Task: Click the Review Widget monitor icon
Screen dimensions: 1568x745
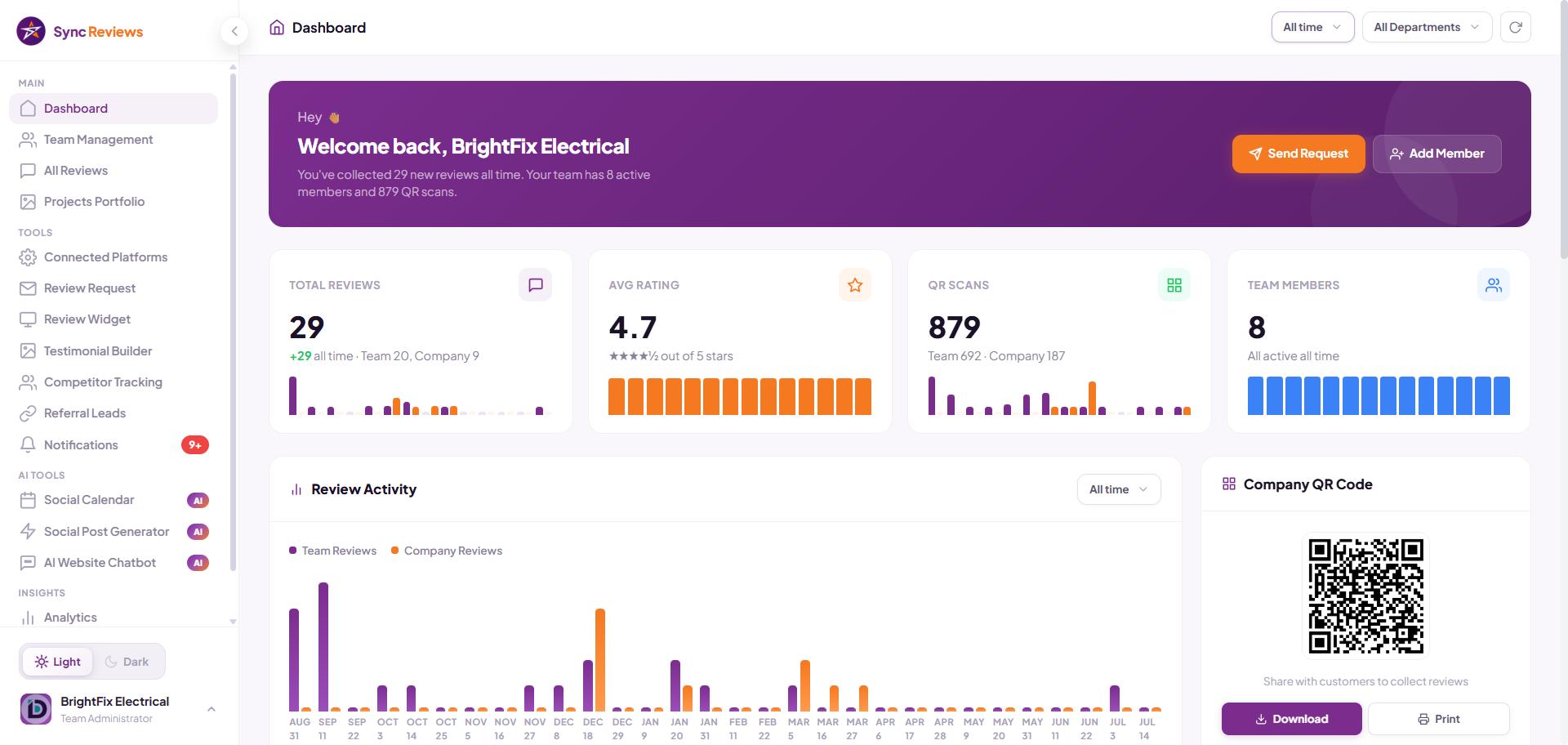Action: (x=28, y=319)
